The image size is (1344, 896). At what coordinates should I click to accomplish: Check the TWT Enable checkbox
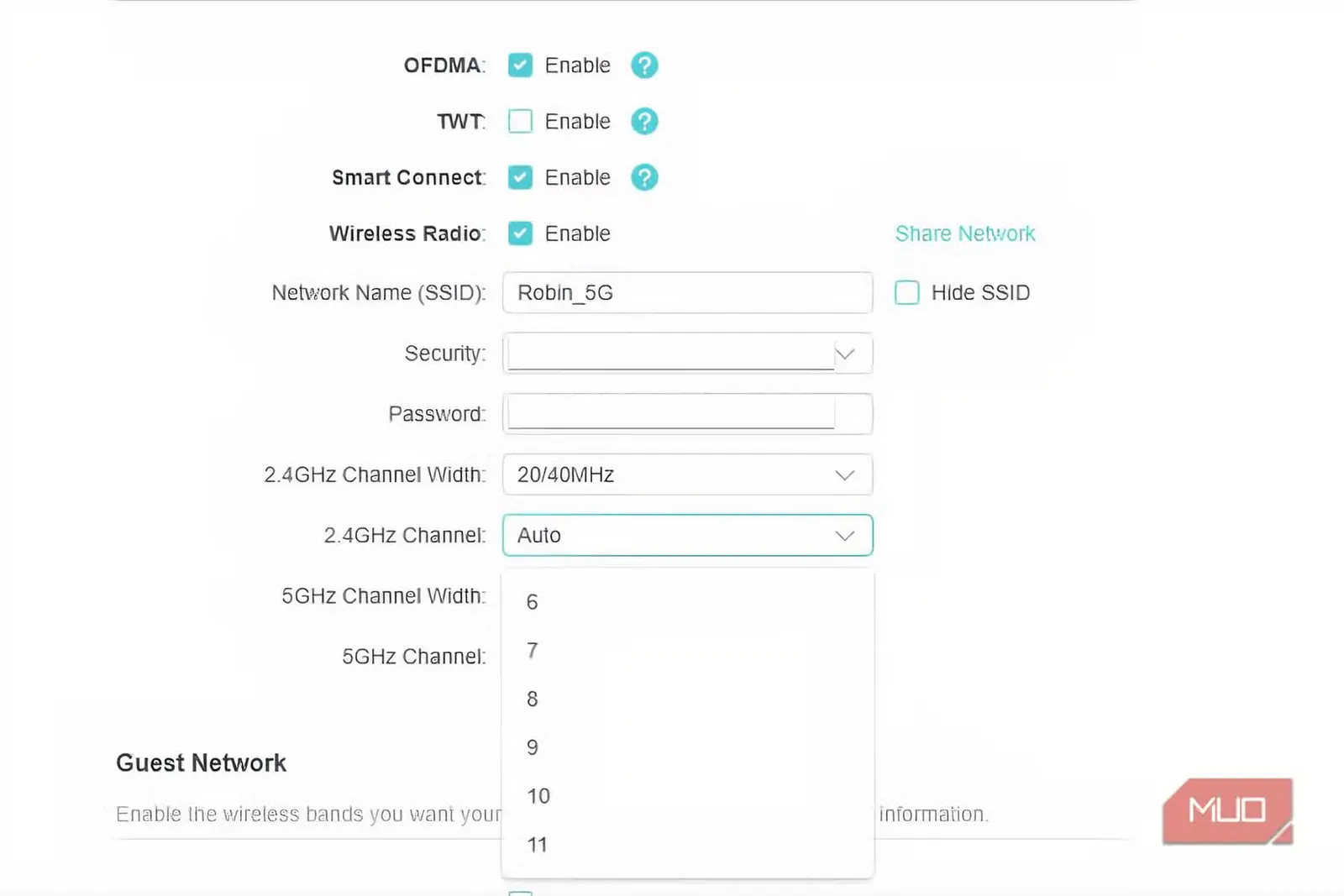point(520,122)
